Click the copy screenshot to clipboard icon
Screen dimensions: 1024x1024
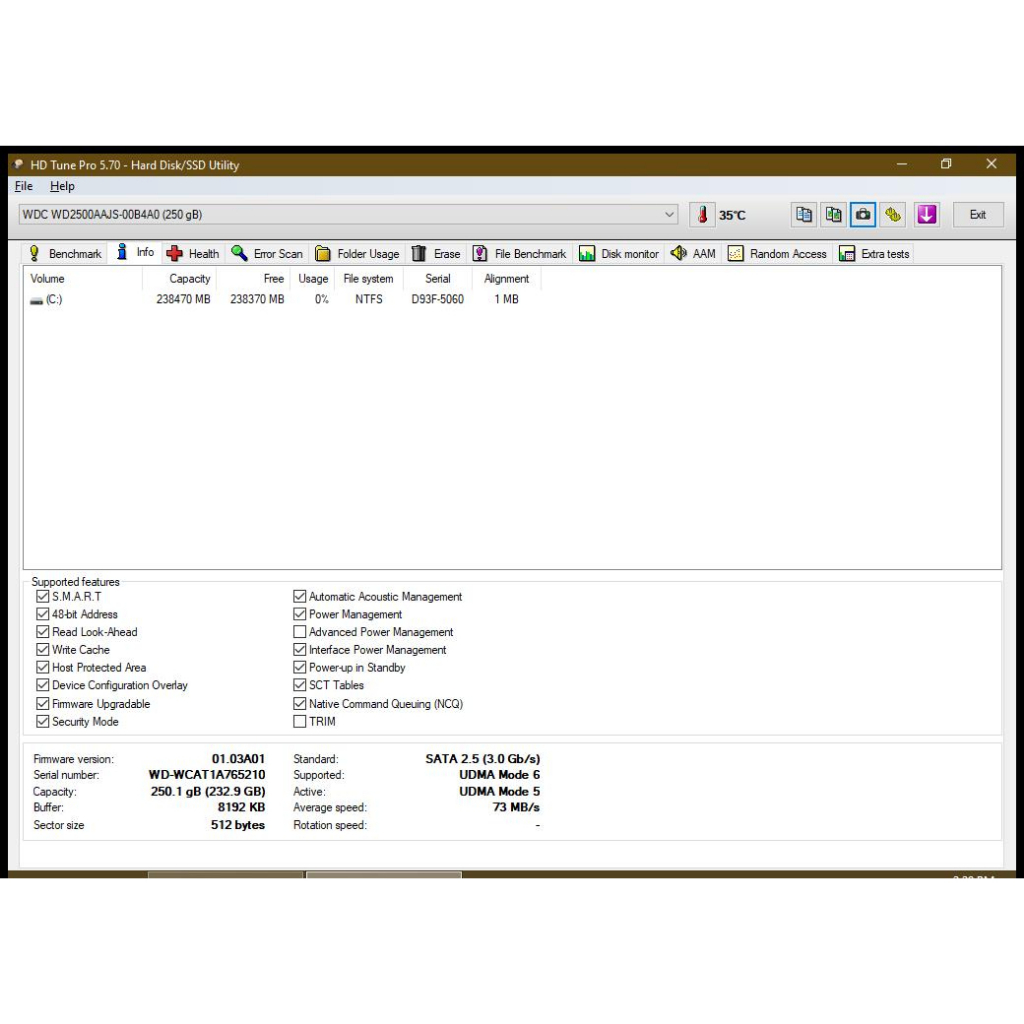tap(834, 214)
